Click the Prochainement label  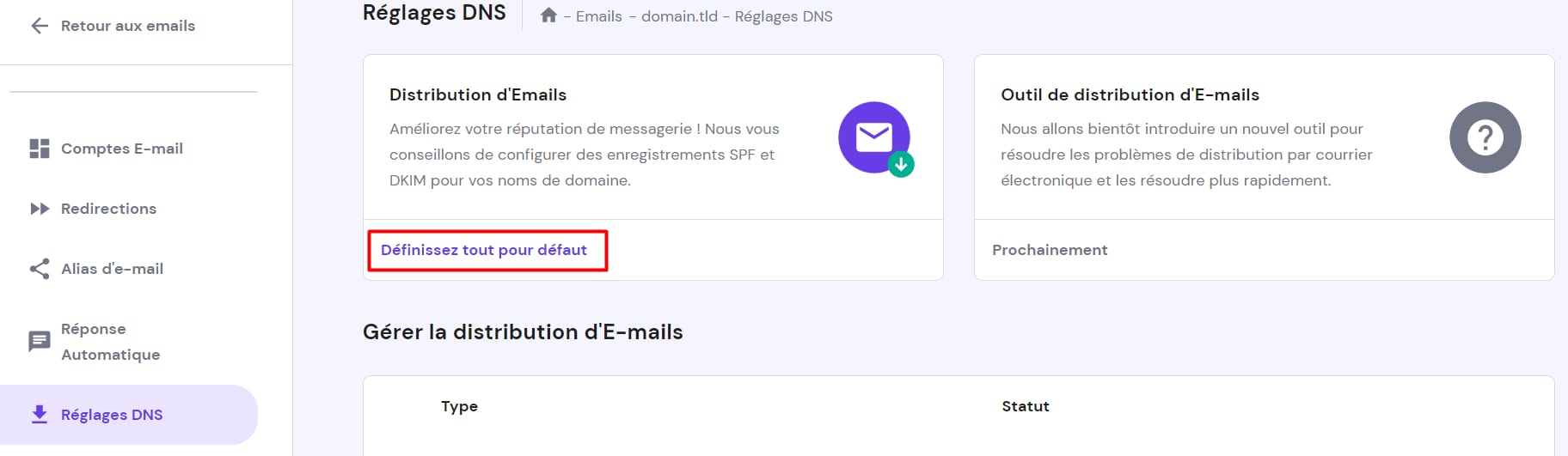(x=1050, y=250)
